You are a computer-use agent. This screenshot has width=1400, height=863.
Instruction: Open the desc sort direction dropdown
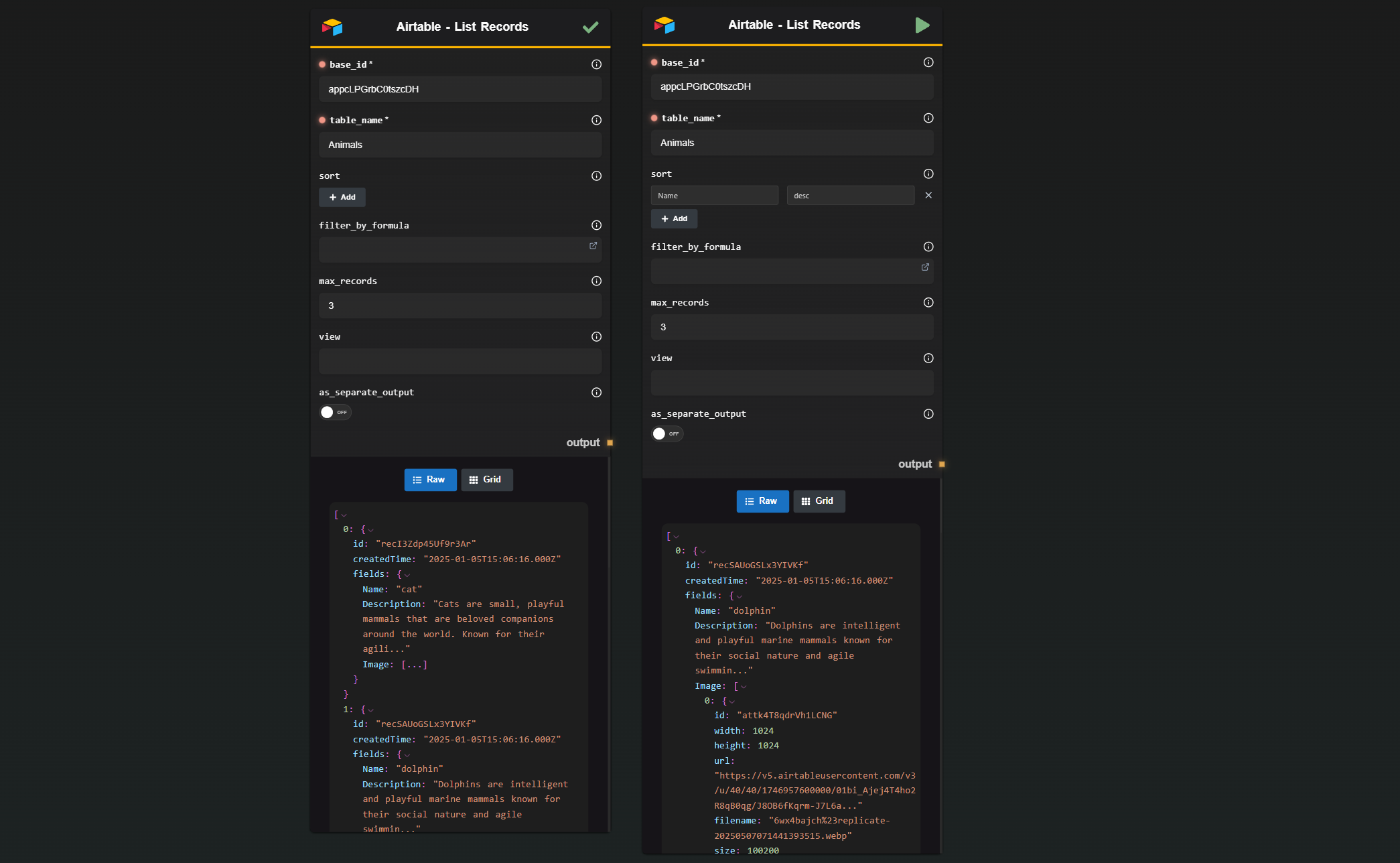[851, 196]
